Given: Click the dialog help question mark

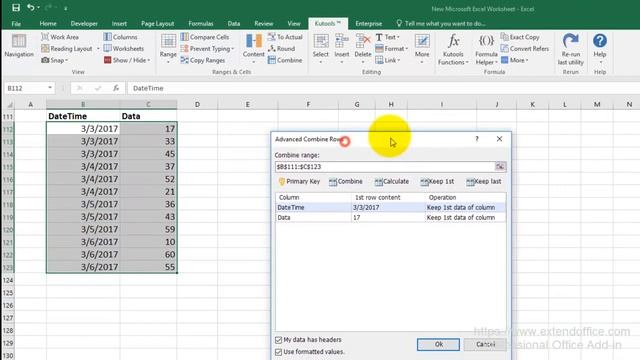Looking at the screenshot, I should [477, 139].
